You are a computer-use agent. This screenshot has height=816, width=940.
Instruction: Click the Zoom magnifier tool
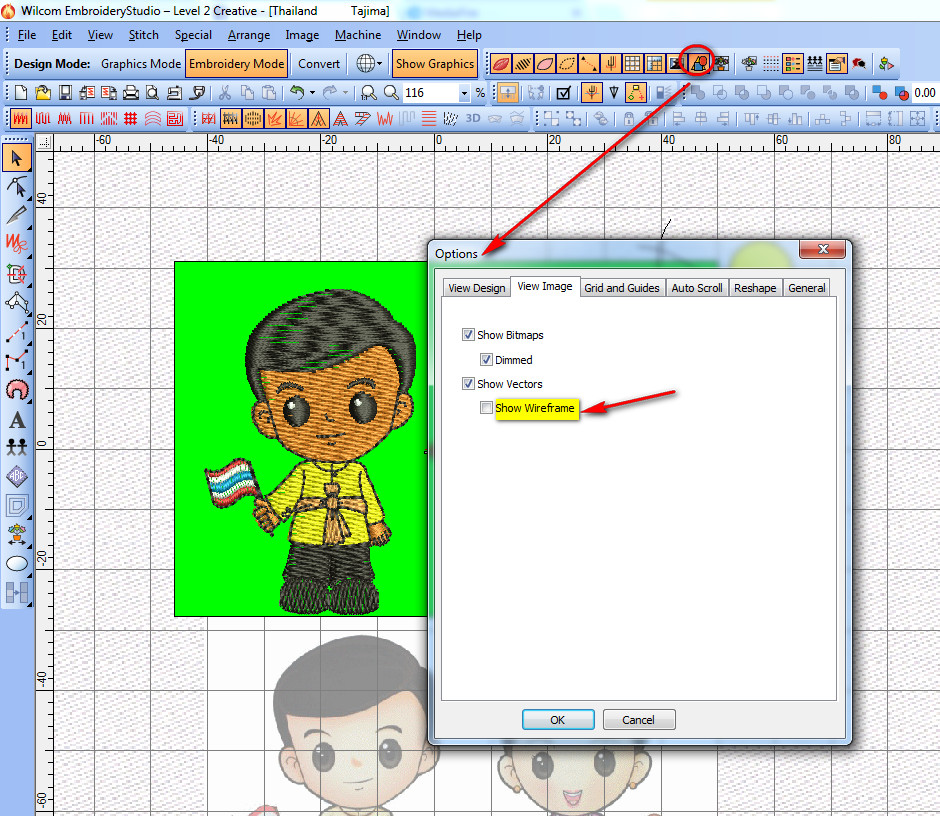[391, 92]
